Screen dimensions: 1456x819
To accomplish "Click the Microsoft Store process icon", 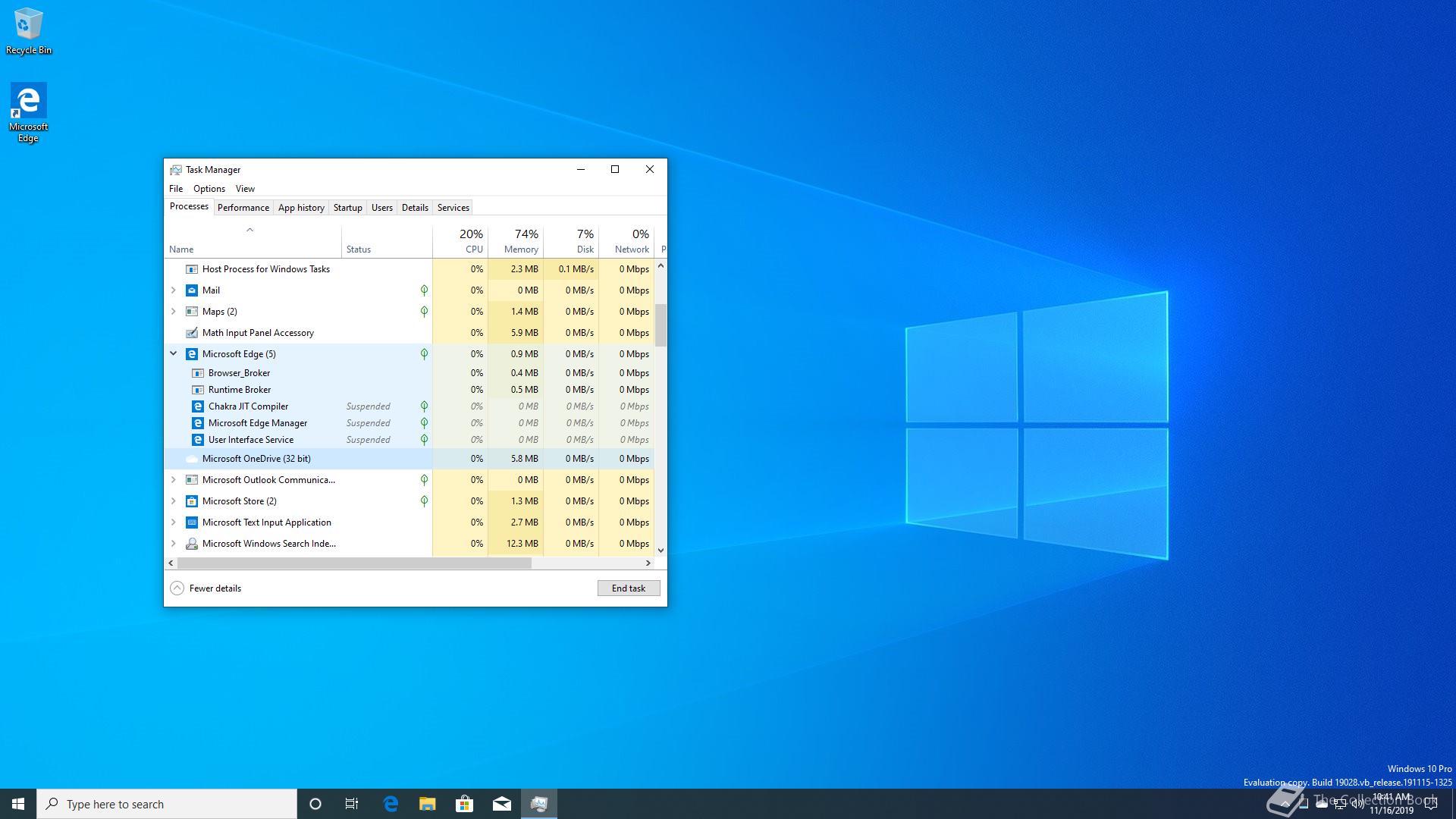I will 192,501.
